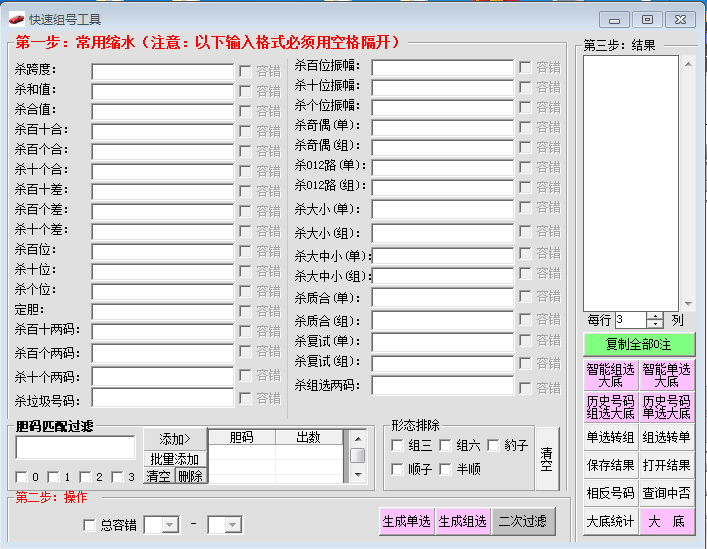Click 智能组选大底 button
Screen dimensions: 707x549
tap(611, 375)
